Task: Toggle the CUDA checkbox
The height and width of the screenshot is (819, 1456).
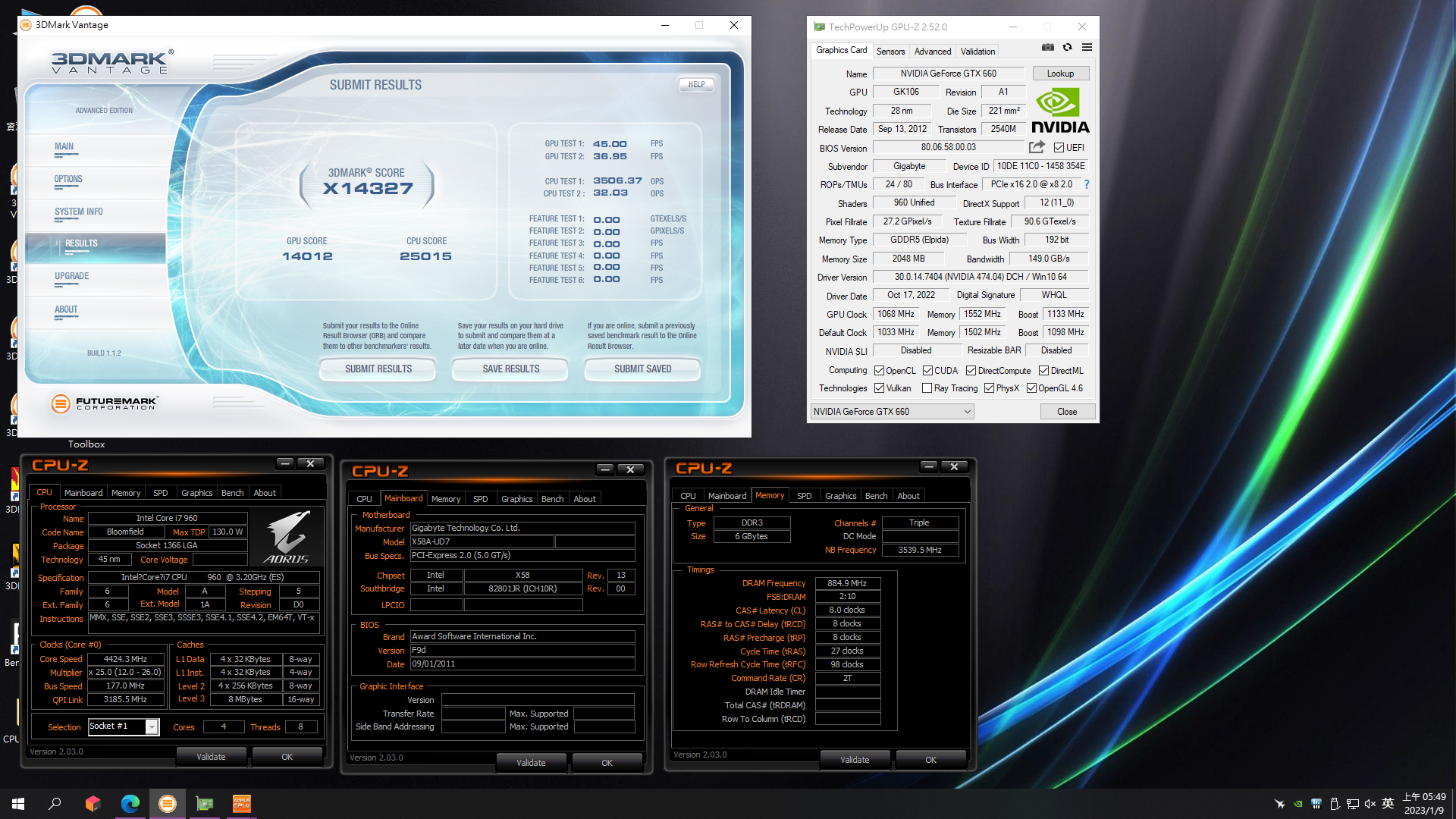Action: (927, 371)
